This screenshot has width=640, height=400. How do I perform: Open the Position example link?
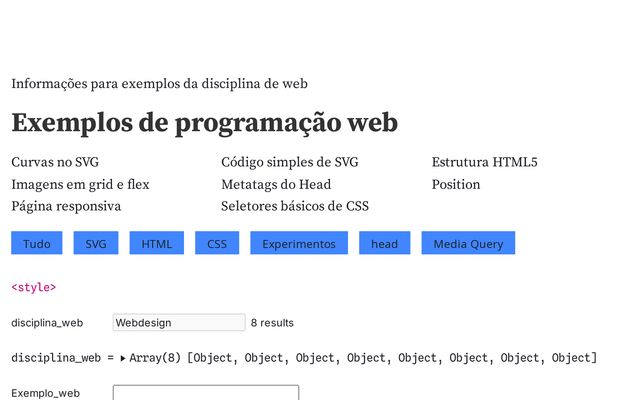pyautogui.click(x=456, y=184)
